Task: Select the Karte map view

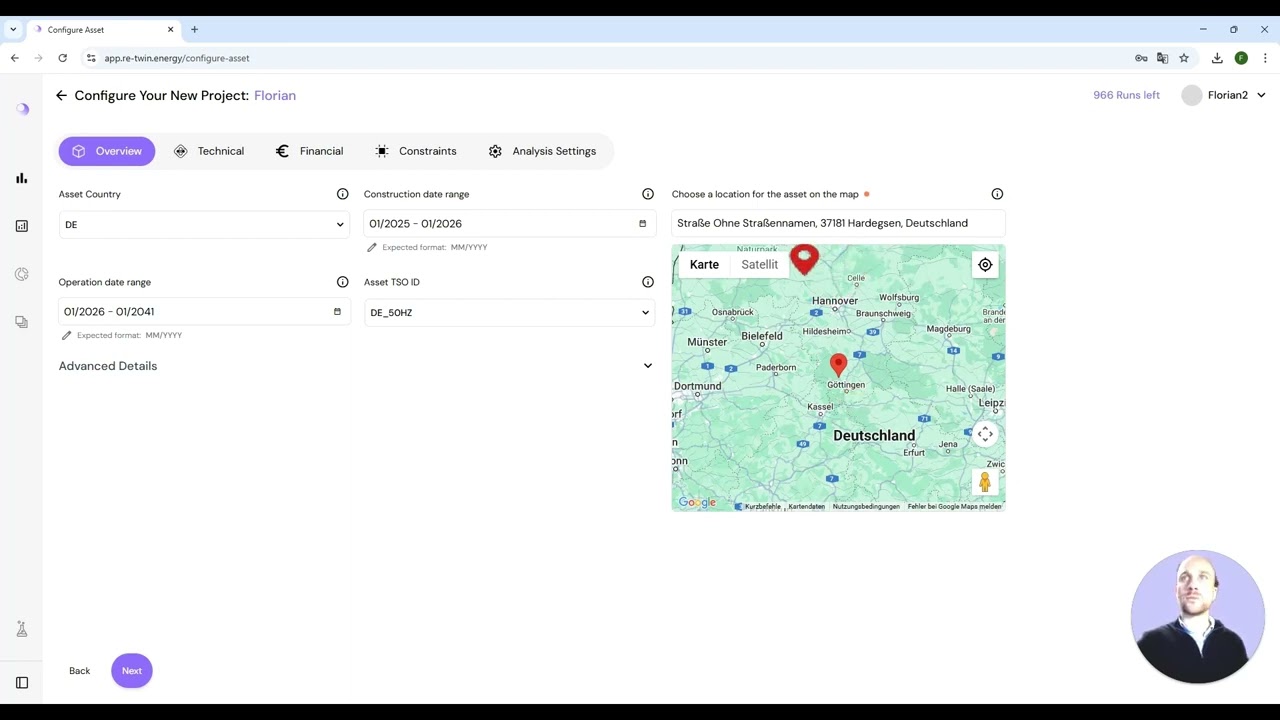Action: (x=704, y=265)
